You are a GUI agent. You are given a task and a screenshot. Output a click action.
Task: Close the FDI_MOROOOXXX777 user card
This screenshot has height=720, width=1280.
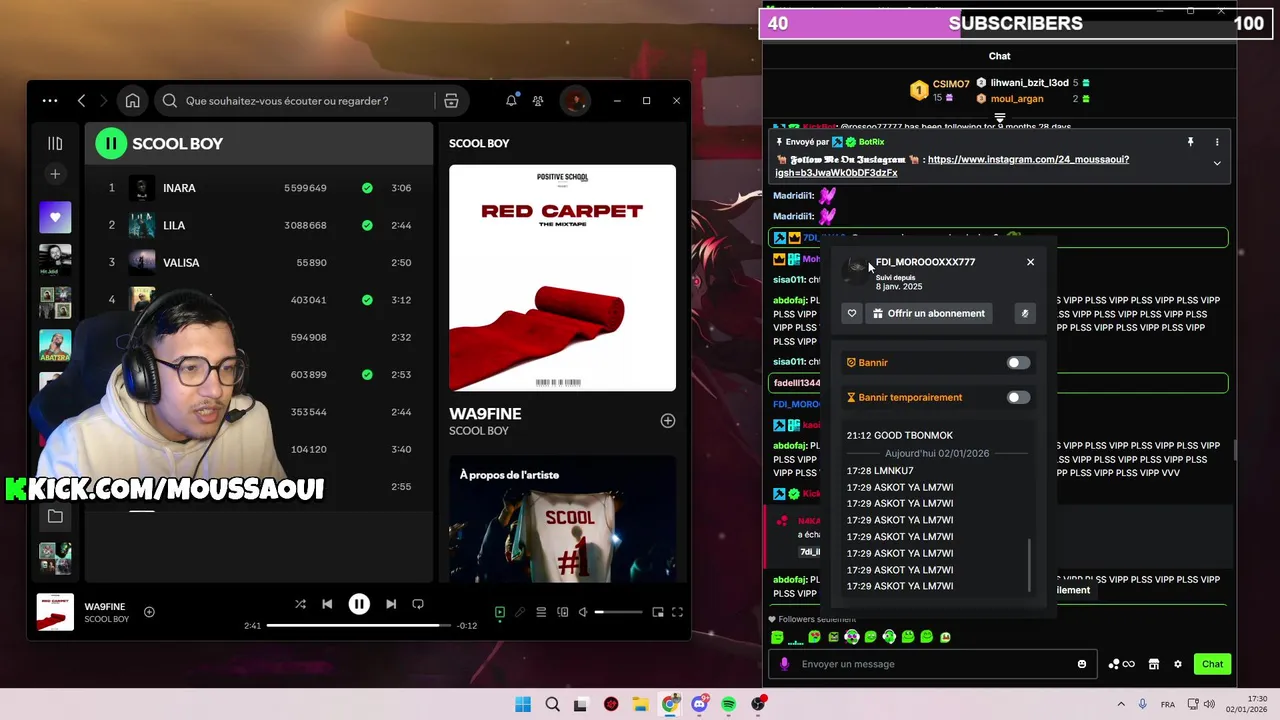click(1030, 262)
